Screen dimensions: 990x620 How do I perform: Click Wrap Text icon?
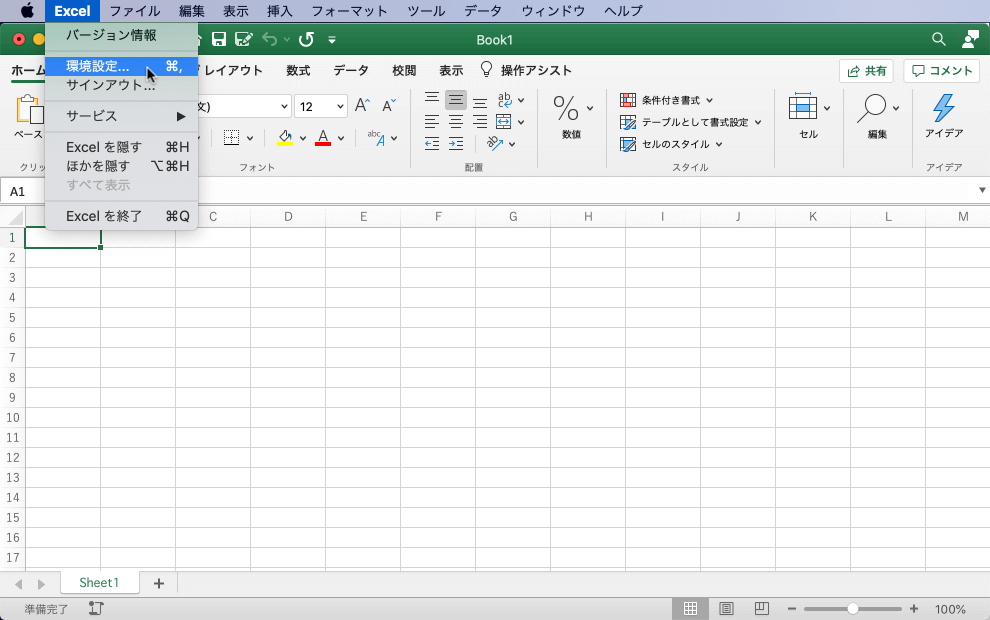click(x=504, y=100)
